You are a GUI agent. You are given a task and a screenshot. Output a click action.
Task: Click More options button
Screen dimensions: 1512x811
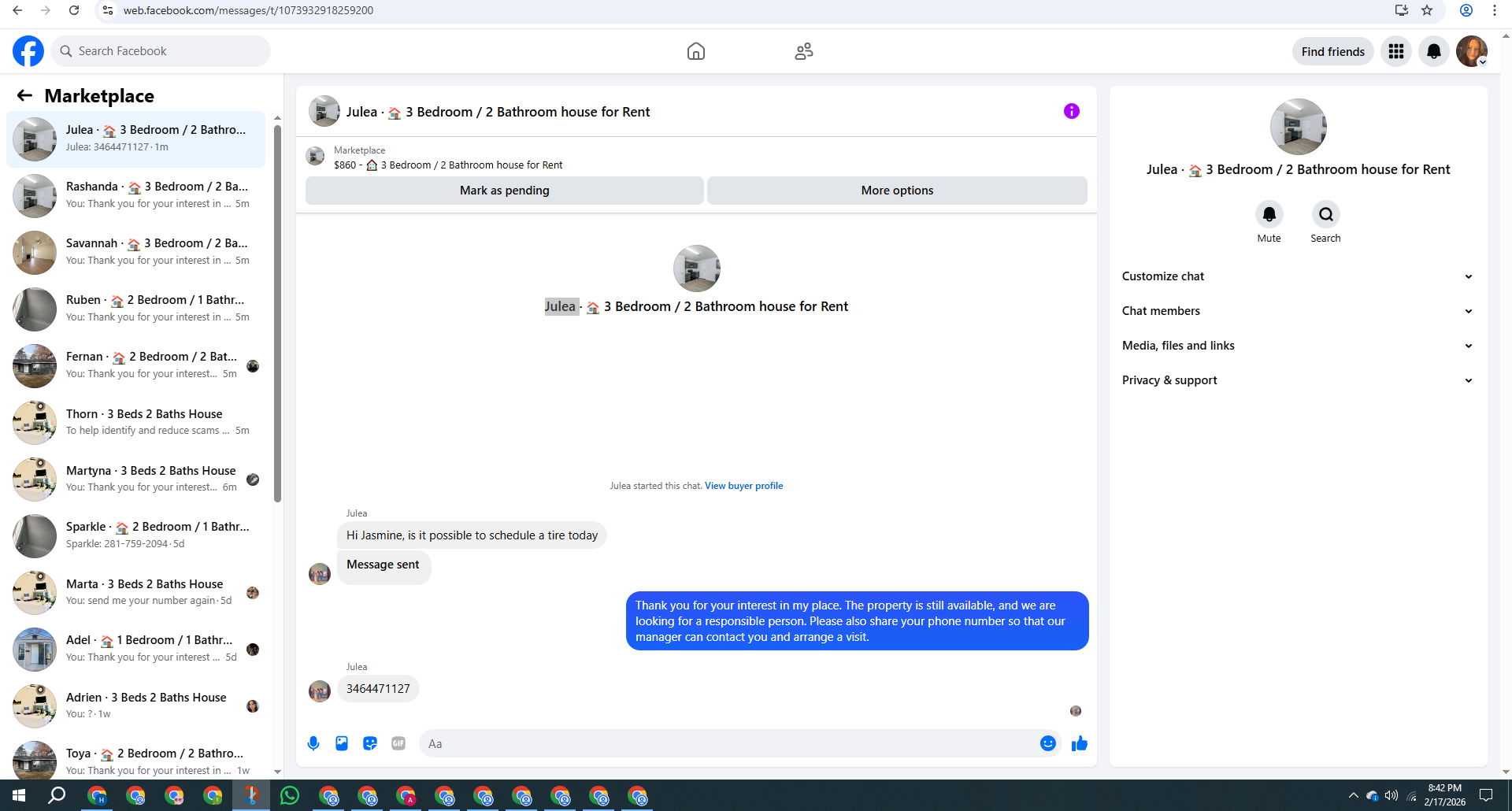click(897, 191)
